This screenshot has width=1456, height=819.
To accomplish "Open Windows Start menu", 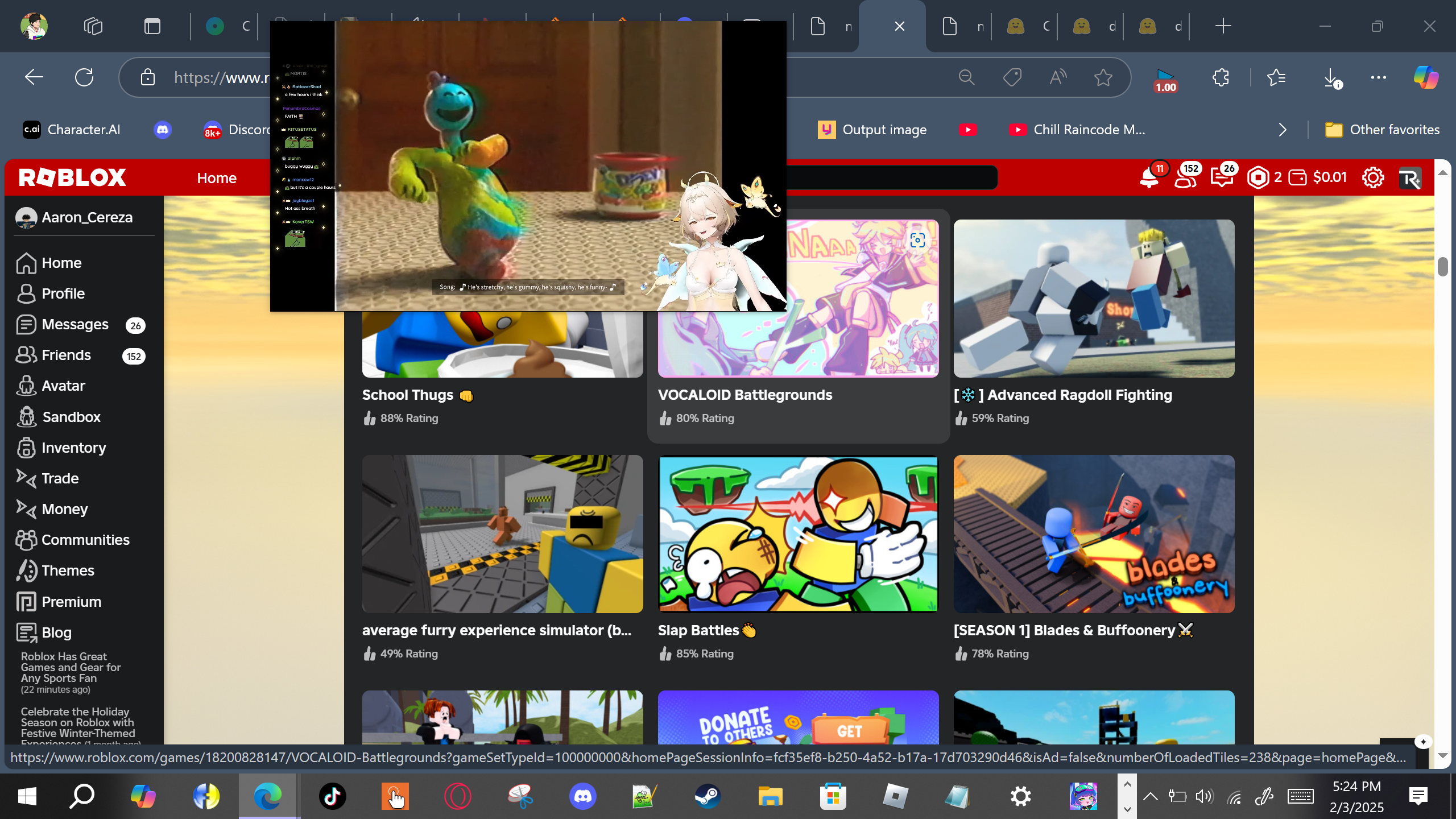I will point(27,796).
